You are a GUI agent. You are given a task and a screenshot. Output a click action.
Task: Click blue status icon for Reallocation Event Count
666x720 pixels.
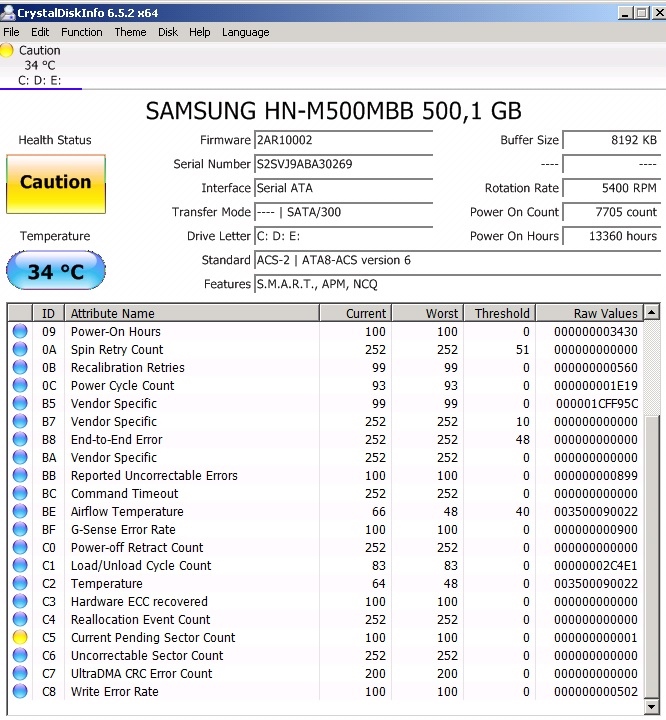point(20,619)
